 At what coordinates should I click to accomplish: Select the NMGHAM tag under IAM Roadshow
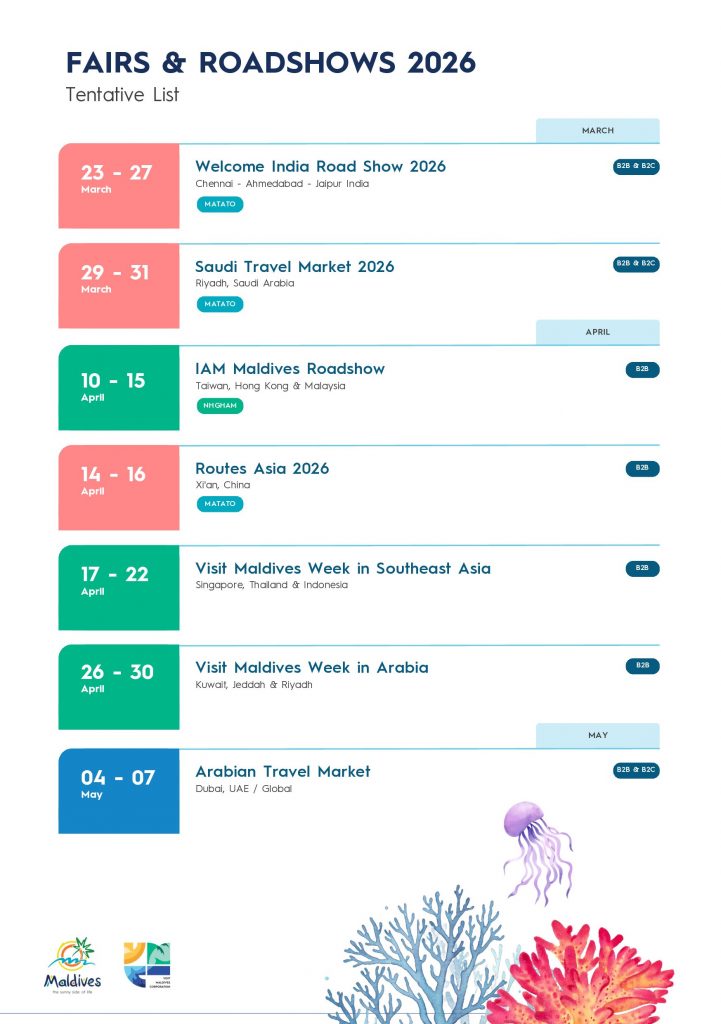coord(220,405)
